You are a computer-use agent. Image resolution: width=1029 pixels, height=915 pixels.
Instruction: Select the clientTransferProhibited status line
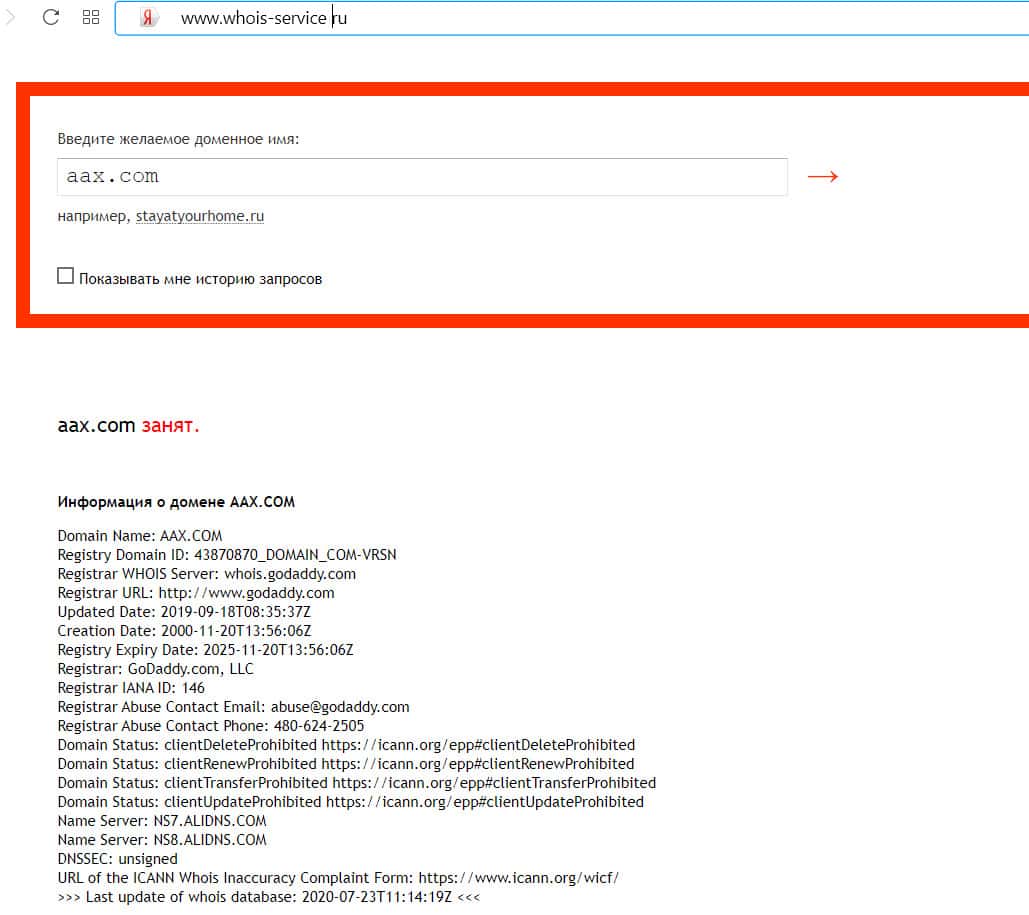[357, 783]
